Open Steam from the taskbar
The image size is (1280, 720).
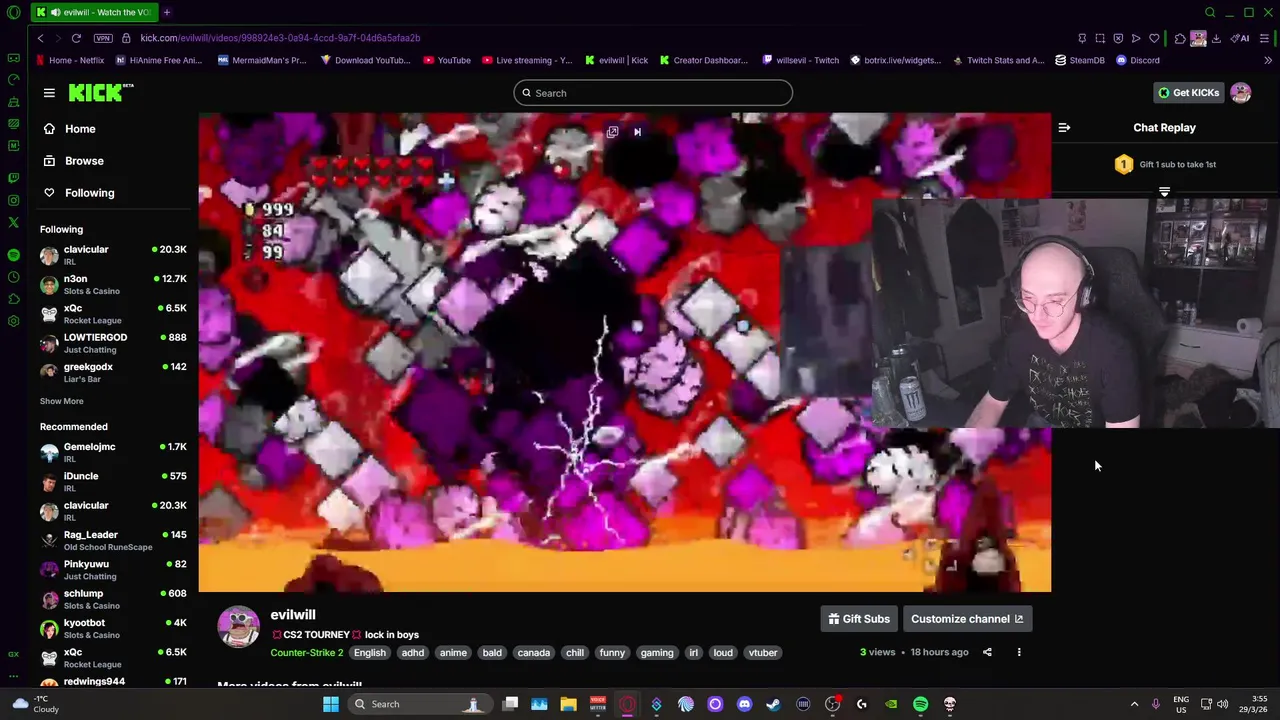(x=773, y=704)
